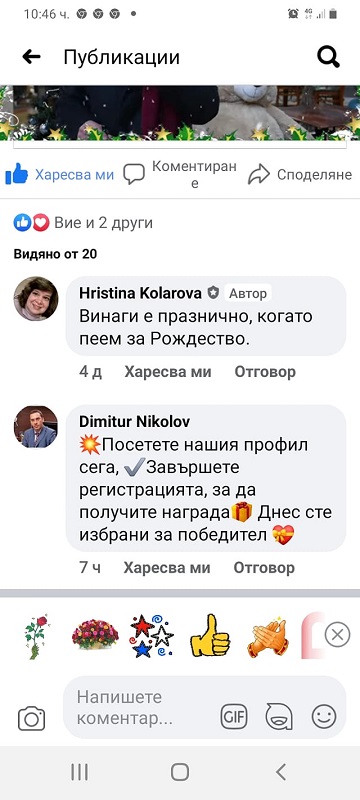This screenshot has width=360, height=800.
Task: Select the colorful stars sticker
Action: [x=151, y=636]
